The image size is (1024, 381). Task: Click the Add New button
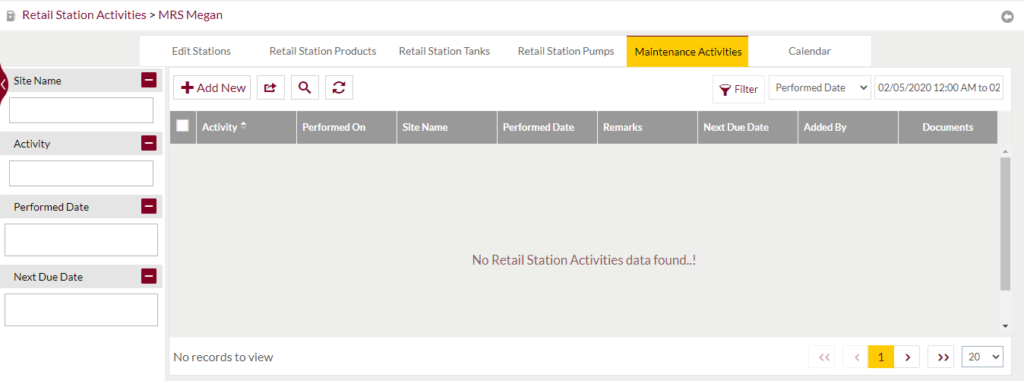[x=212, y=88]
